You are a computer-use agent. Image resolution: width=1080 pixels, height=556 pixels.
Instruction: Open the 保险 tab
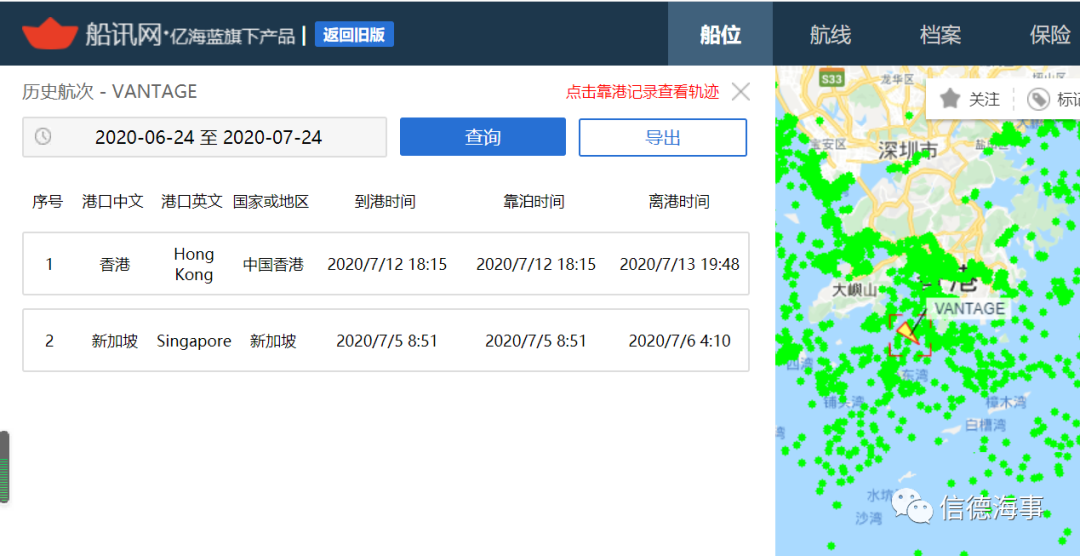pos(1050,34)
